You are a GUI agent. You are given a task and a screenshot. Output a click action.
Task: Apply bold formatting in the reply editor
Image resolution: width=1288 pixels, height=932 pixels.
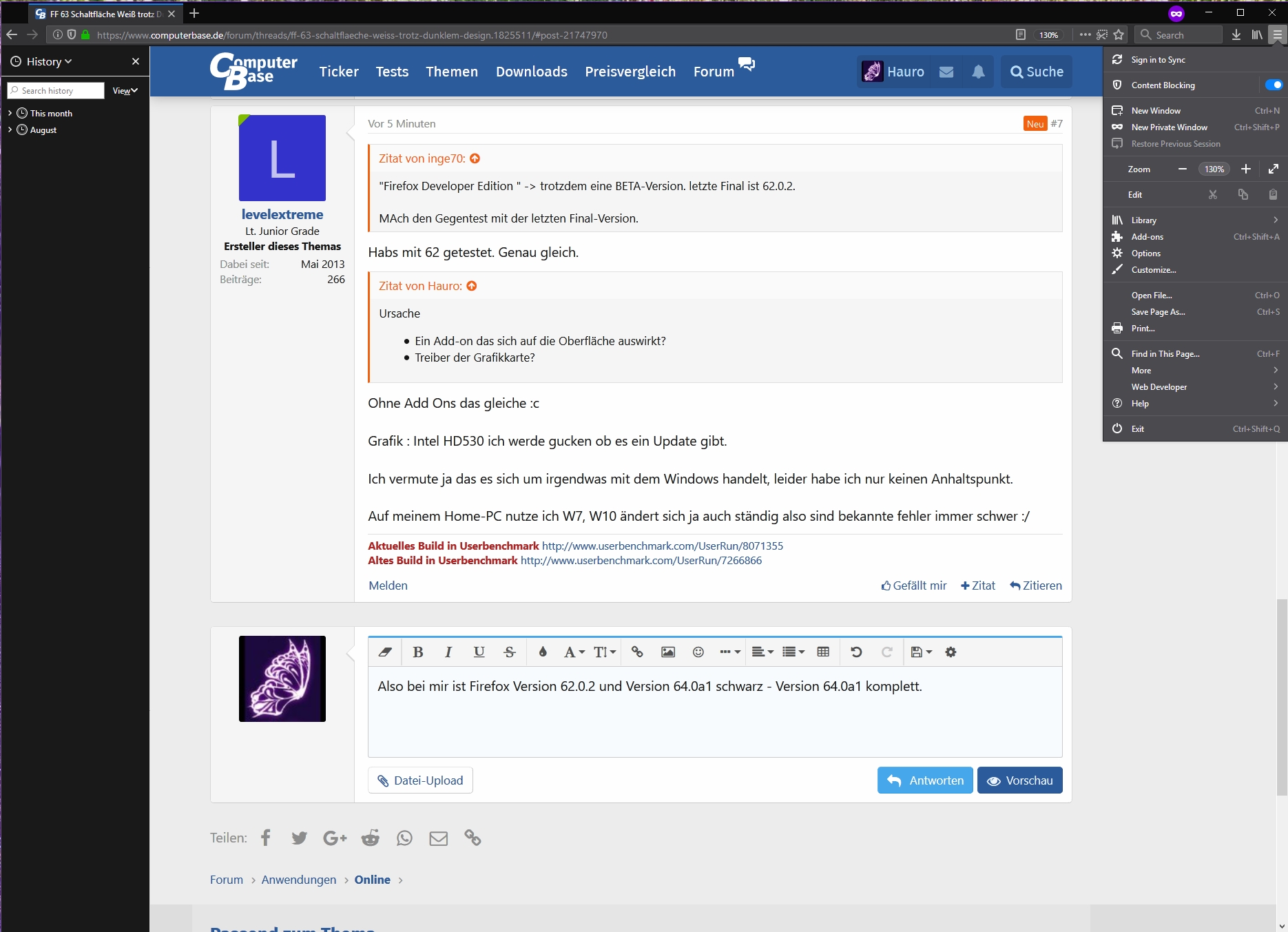point(418,652)
